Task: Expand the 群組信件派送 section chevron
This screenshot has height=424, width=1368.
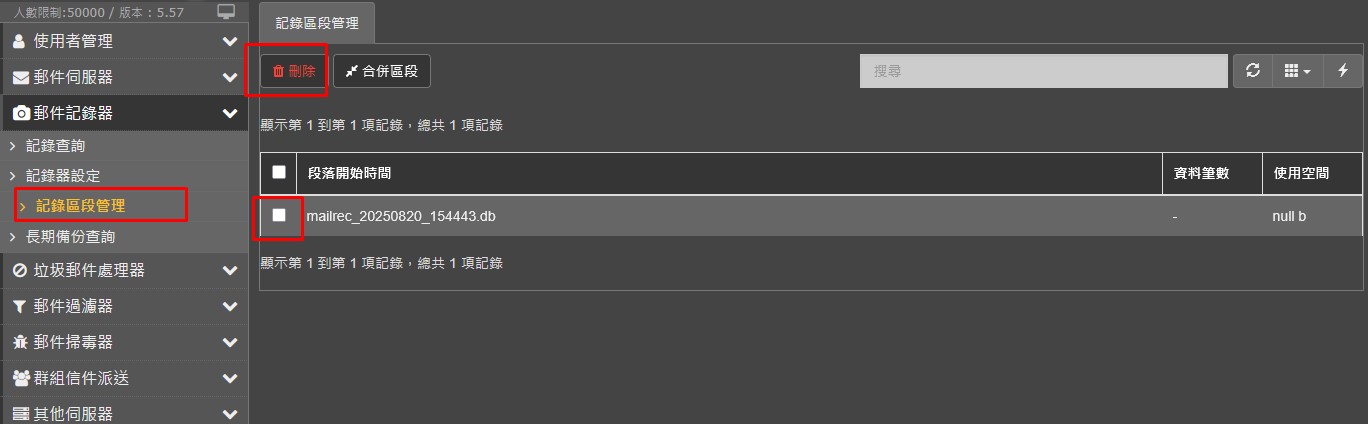Action: click(x=230, y=379)
